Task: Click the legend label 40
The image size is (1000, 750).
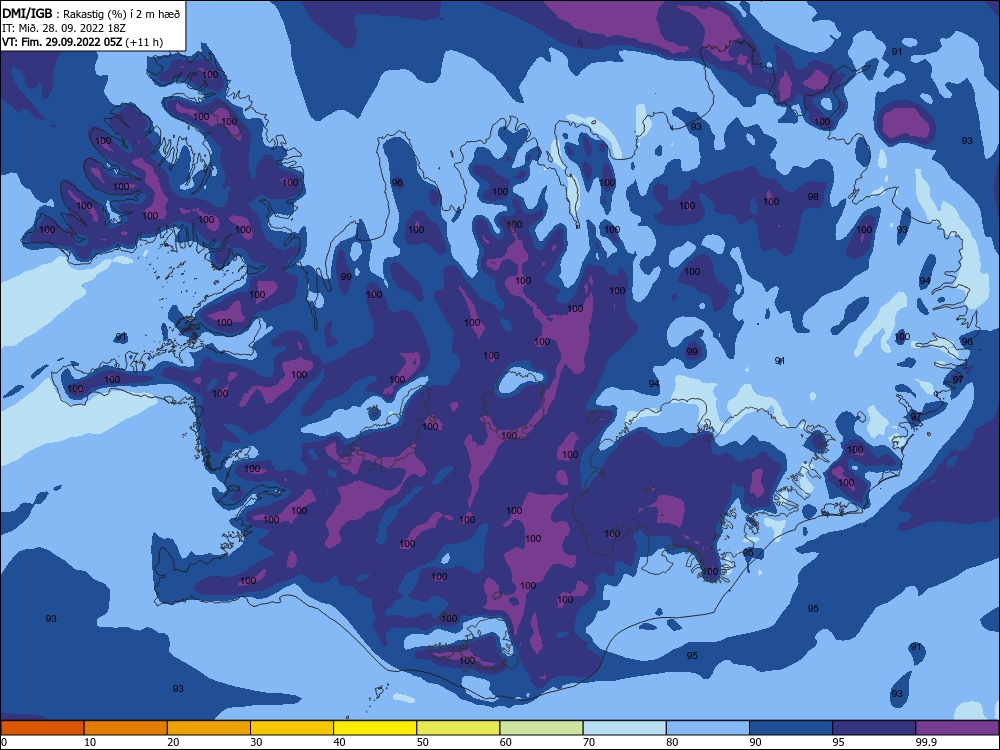Action: click(x=339, y=742)
